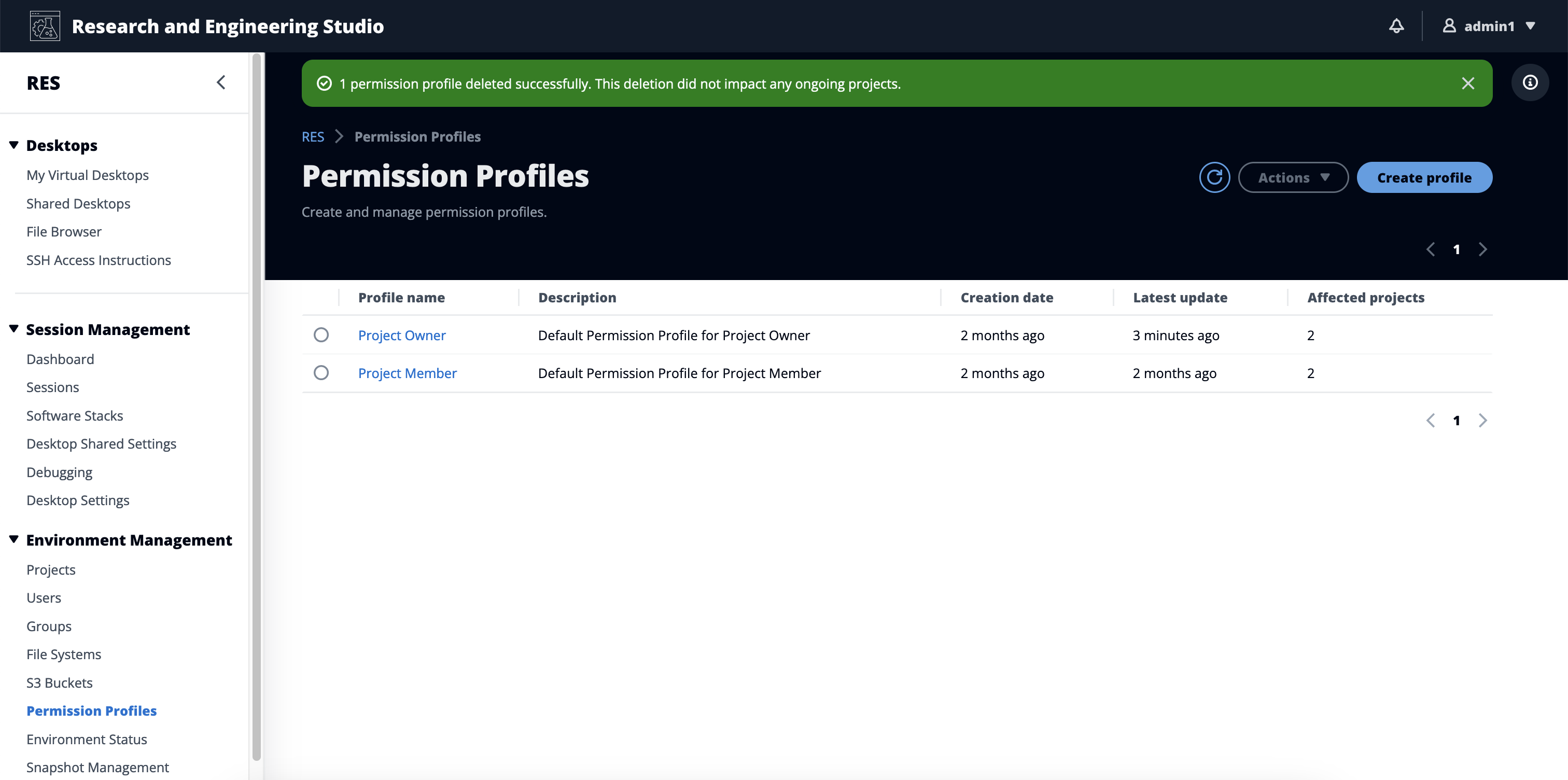Select the Project Owner radio button
This screenshot has height=780, width=1568.
coord(322,334)
